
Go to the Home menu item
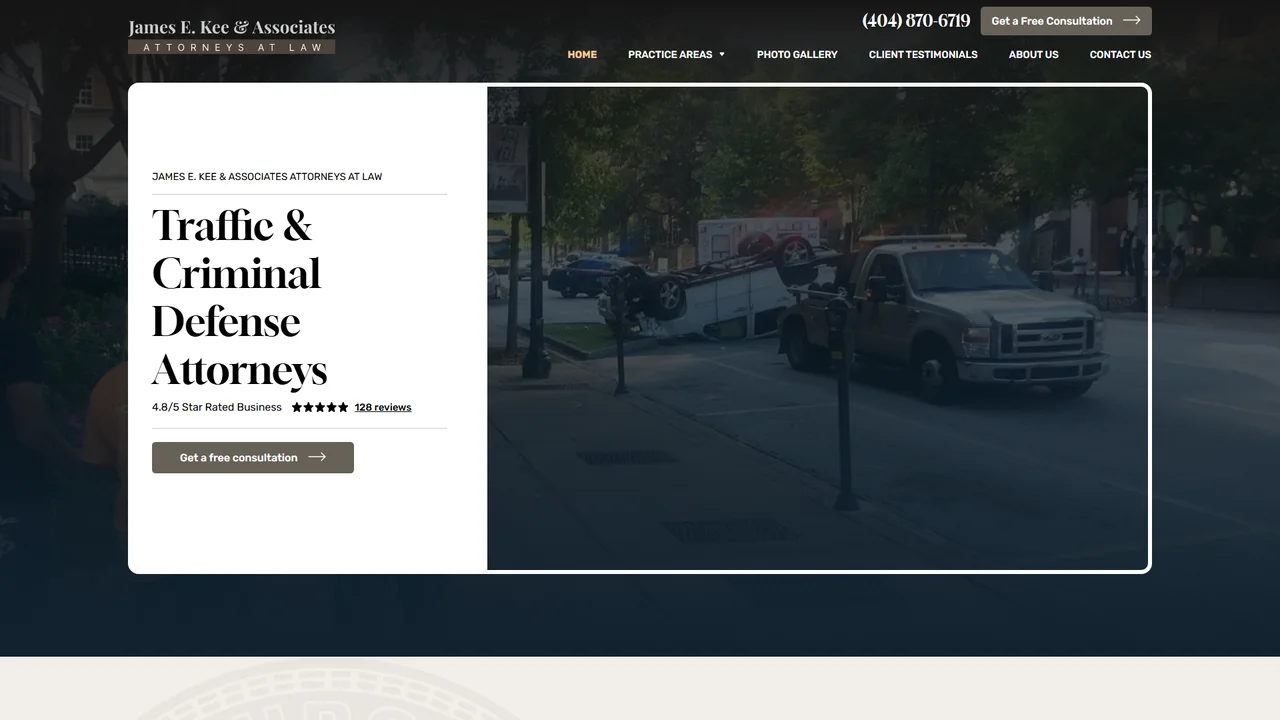point(582,54)
